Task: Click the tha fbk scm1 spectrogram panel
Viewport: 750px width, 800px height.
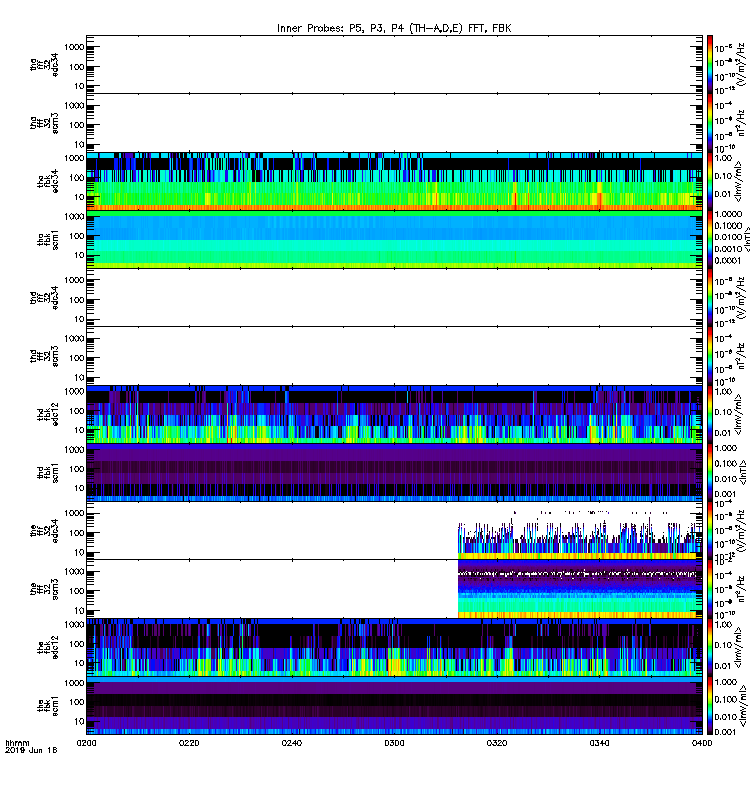Action: tap(394, 240)
